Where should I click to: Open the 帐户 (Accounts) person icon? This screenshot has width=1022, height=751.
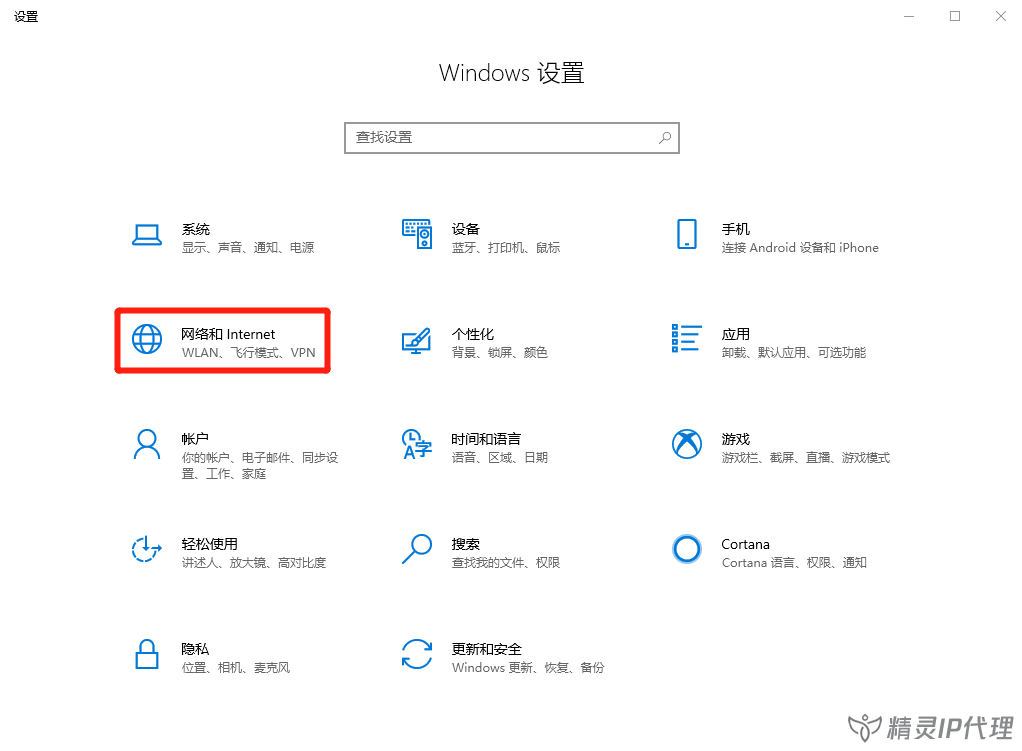click(147, 444)
